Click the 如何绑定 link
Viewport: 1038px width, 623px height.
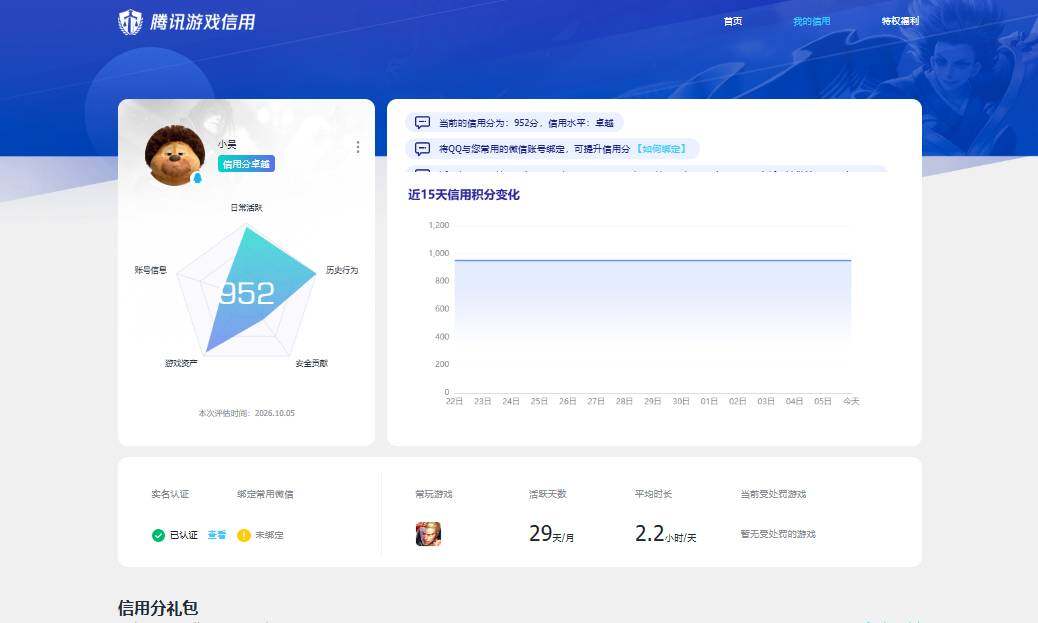coord(661,149)
